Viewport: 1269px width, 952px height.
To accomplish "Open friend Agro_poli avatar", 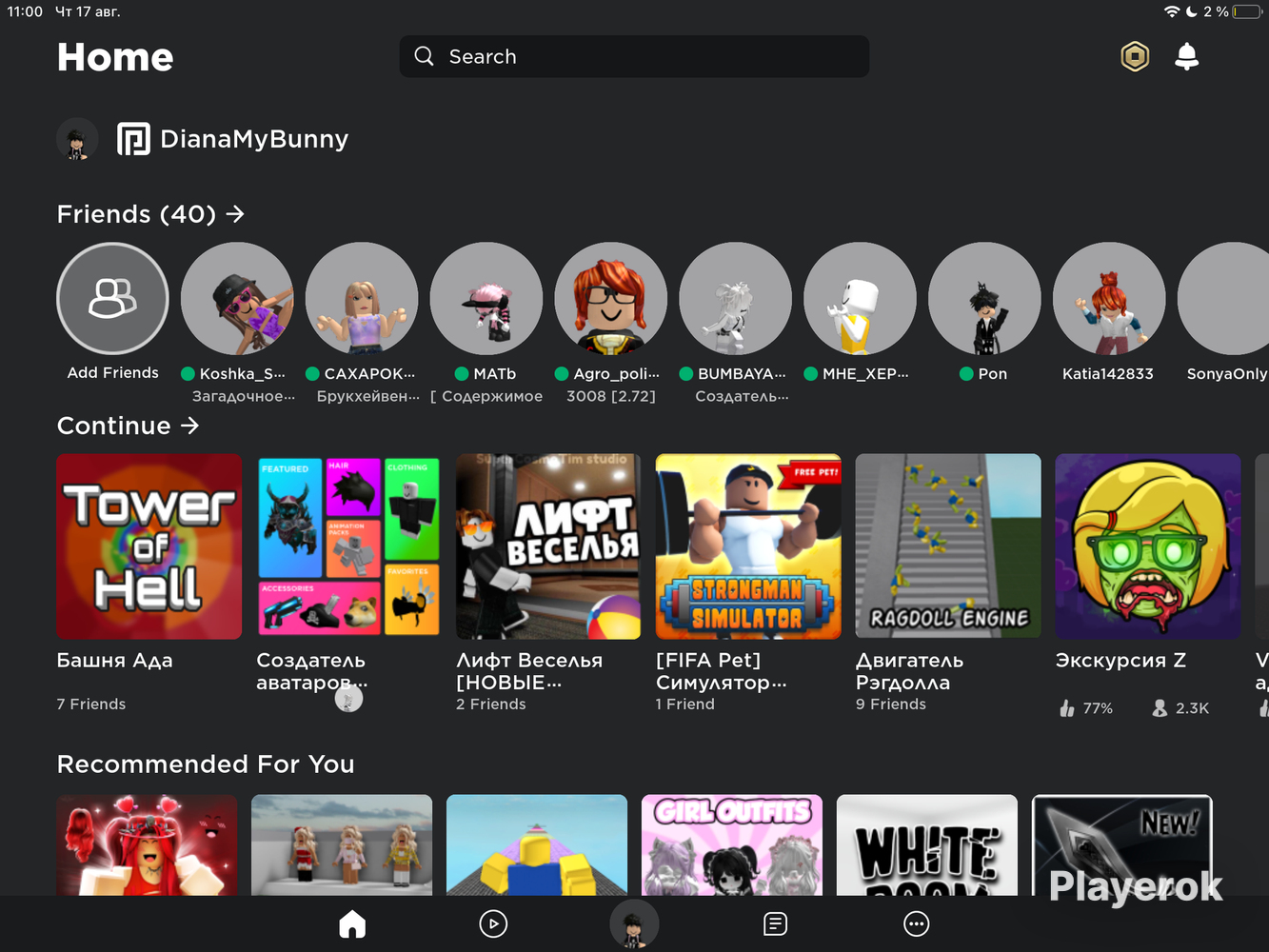I will click(611, 298).
